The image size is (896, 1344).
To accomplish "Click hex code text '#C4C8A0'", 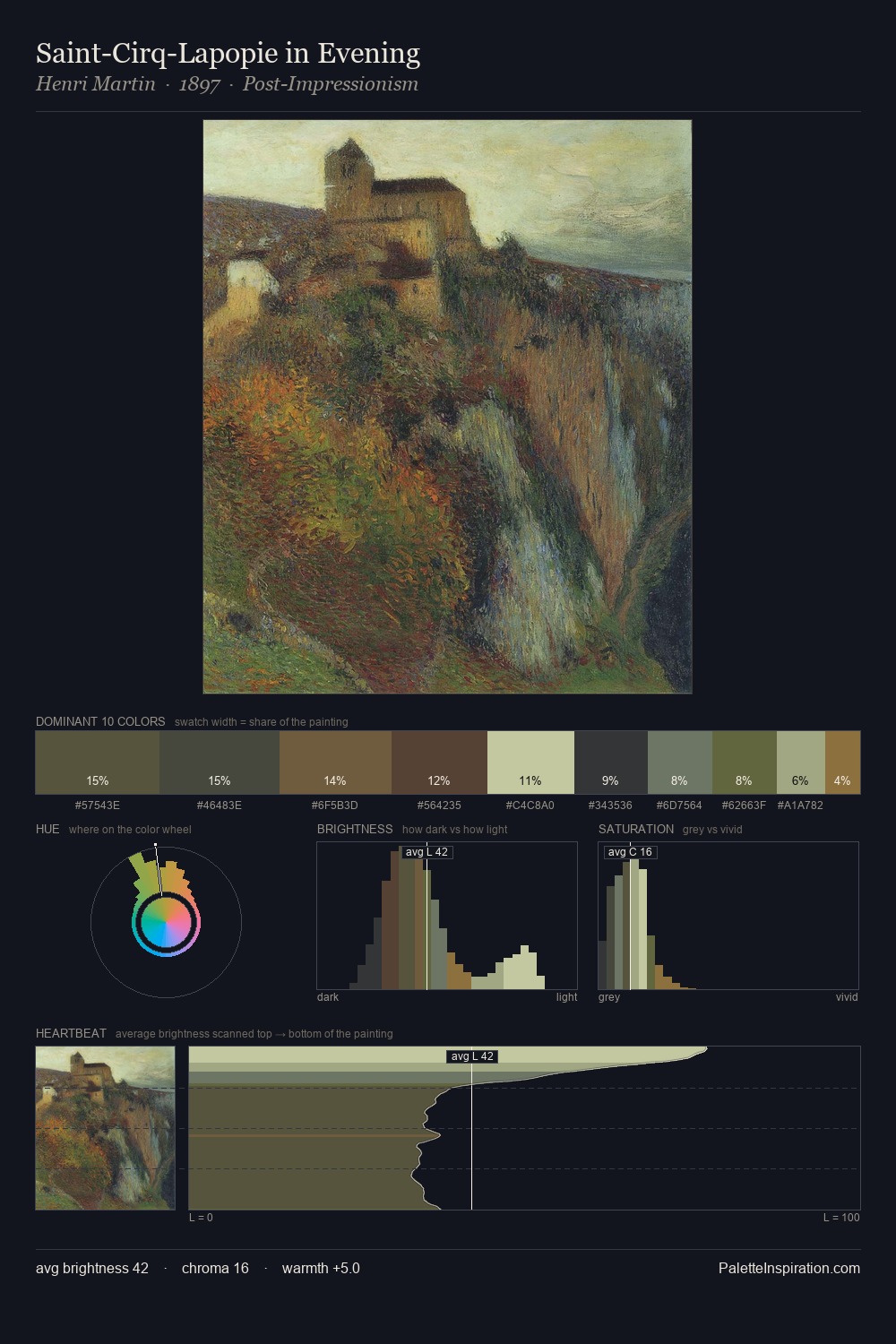I will pyautogui.click(x=530, y=805).
